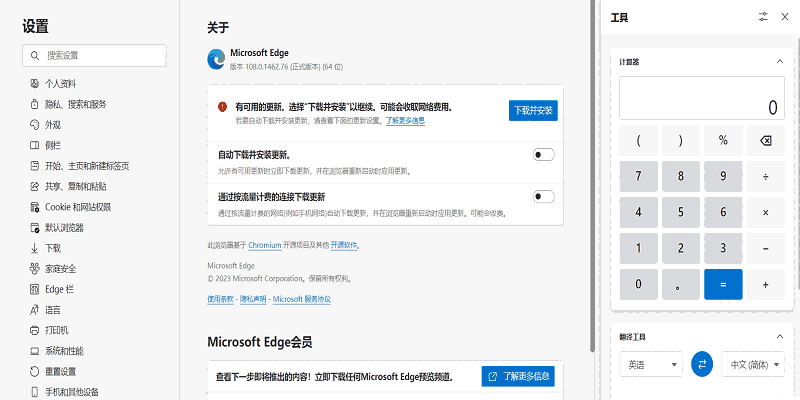
Task: Click the laptop icon beside 系统和性能
Action: pyautogui.click(x=35, y=351)
